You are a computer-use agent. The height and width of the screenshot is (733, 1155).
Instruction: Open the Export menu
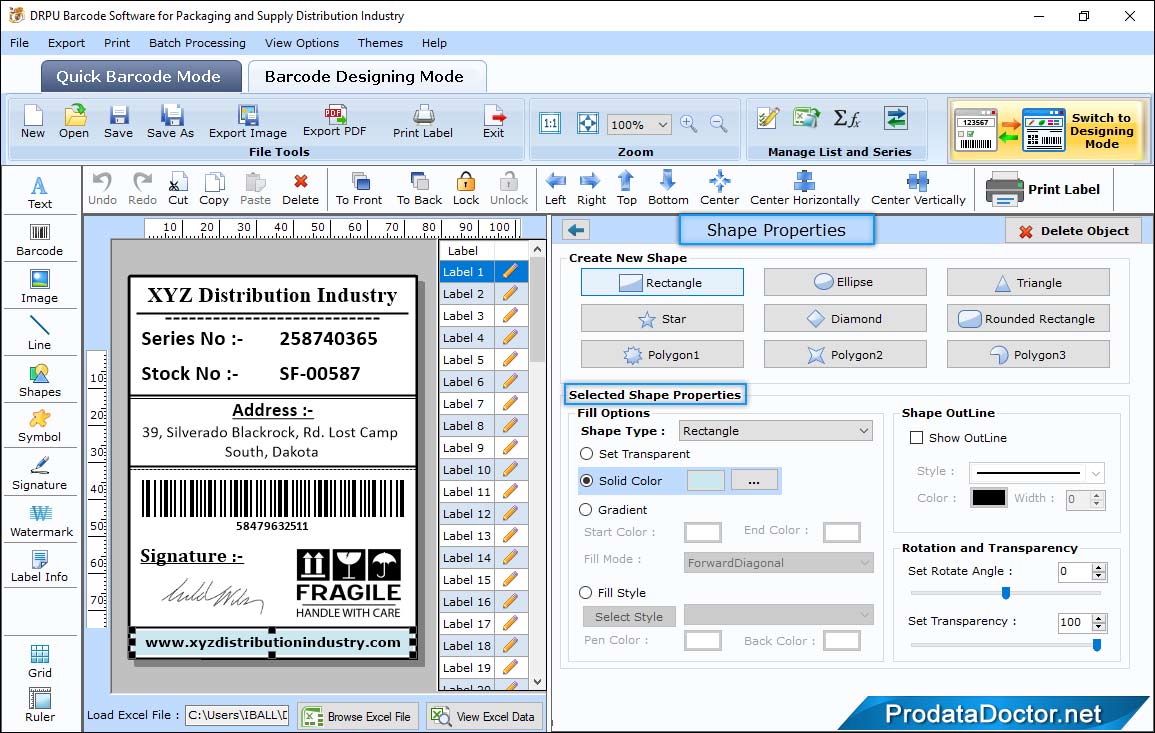pos(66,43)
